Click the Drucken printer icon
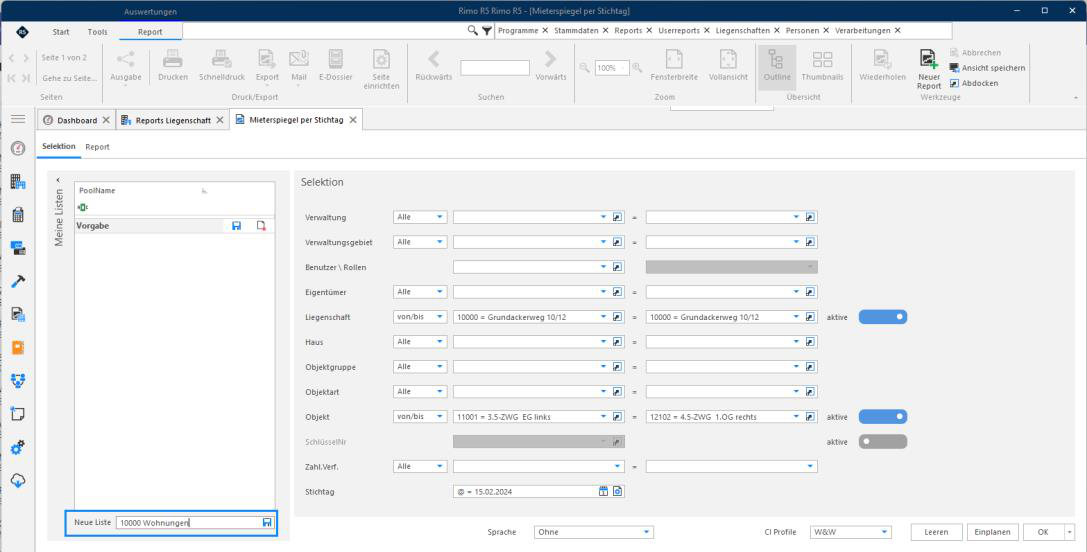 pos(173,59)
